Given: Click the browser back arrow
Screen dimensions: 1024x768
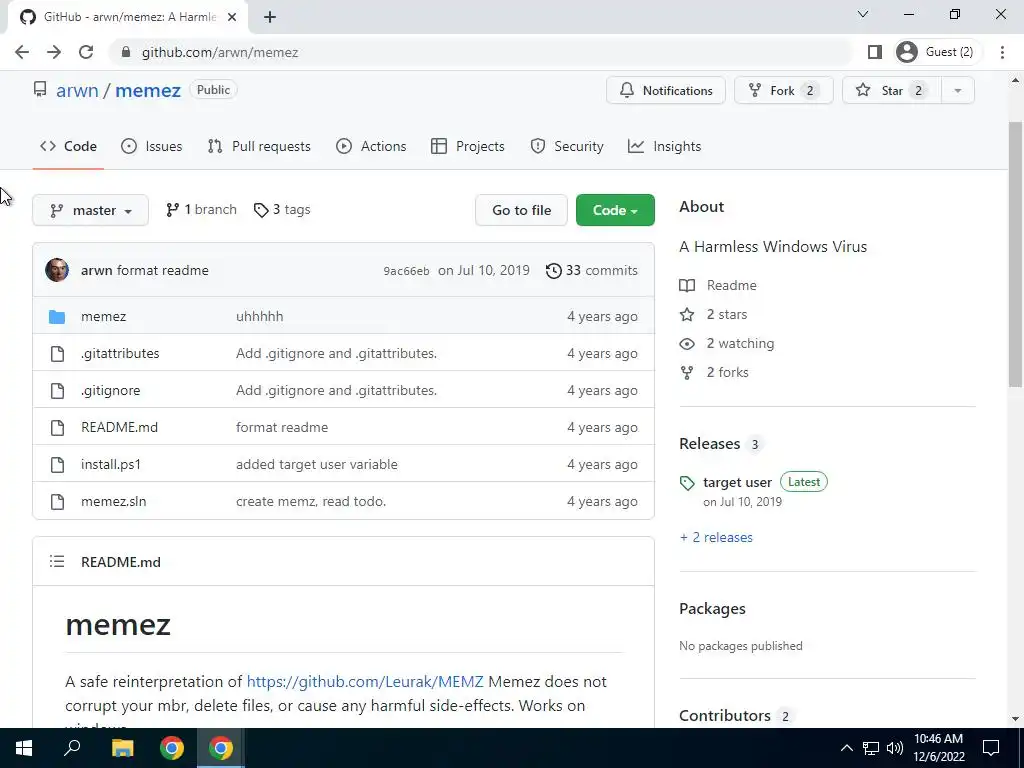Looking at the screenshot, I should tap(22, 52).
